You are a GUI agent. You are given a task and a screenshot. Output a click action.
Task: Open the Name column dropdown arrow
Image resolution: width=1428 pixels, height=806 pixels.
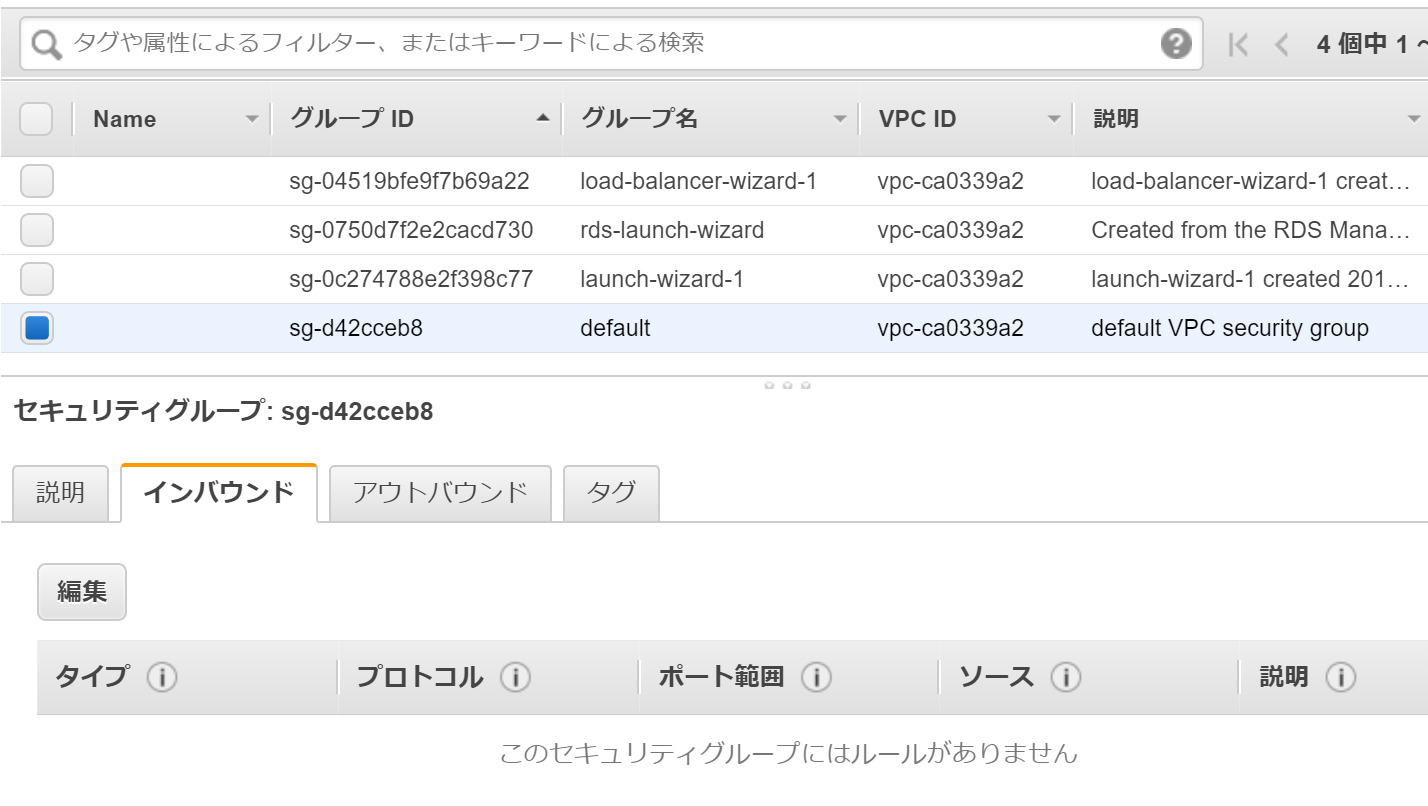[252, 120]
